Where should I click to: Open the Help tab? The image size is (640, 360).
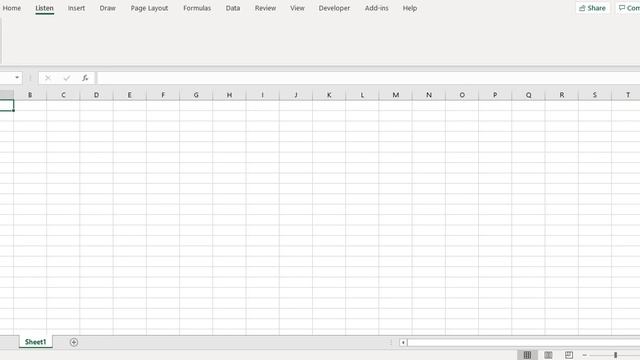pyautogui.click(x=410, y=8)
